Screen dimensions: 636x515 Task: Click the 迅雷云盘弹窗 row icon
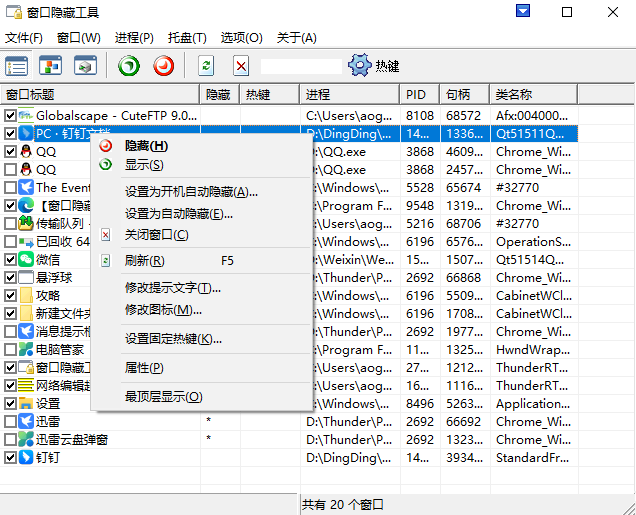pyautogui.click(x=26, y=439)
